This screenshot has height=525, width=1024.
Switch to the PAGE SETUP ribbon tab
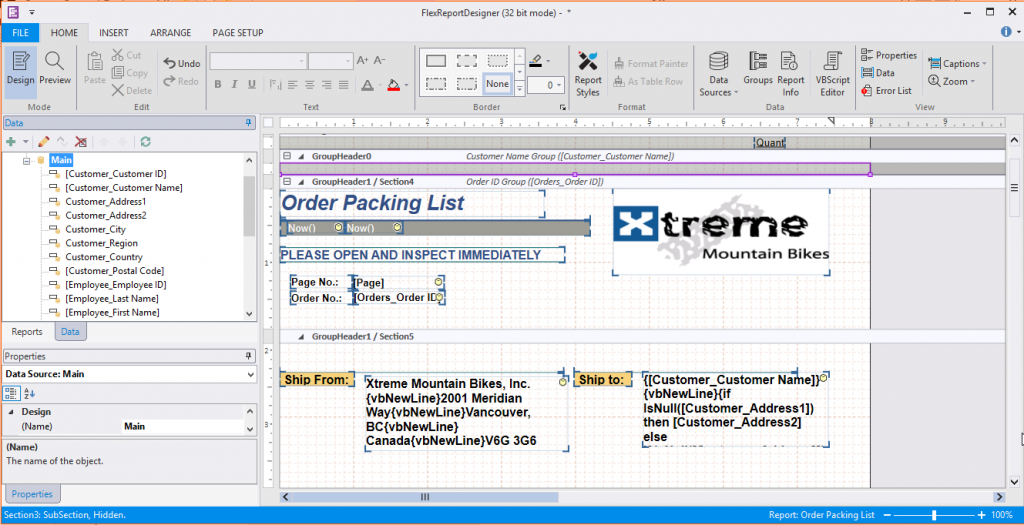(x=238, y=33)
